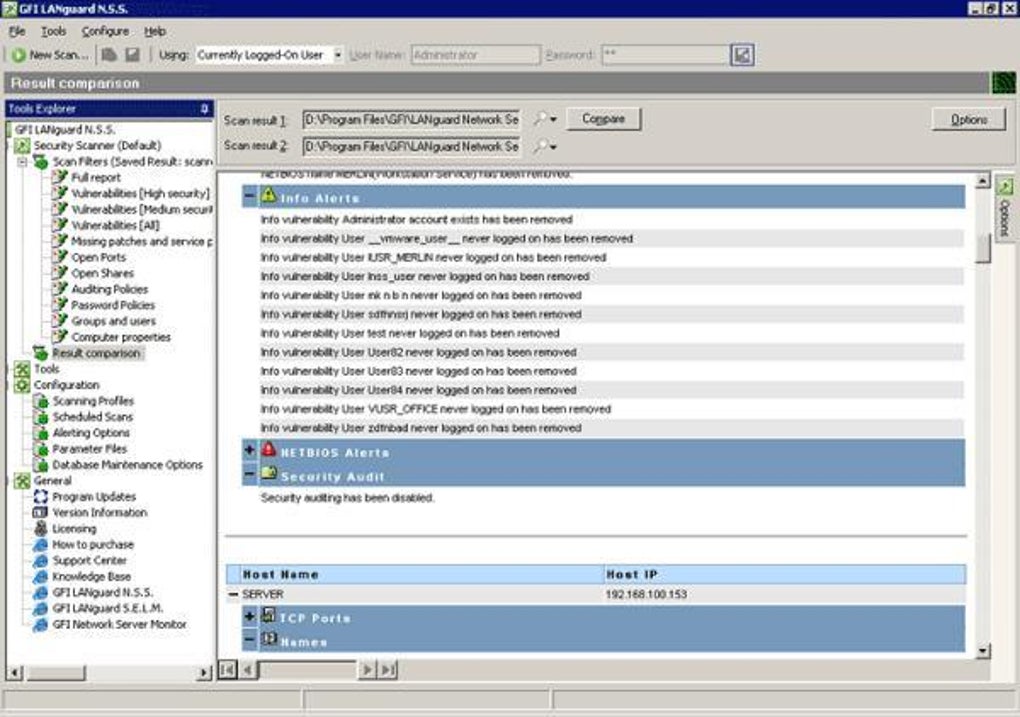Image resolution: width=1020 pixels, height=717 pixels.
Task: Select Groups and users filter icon
Action: 60,321
